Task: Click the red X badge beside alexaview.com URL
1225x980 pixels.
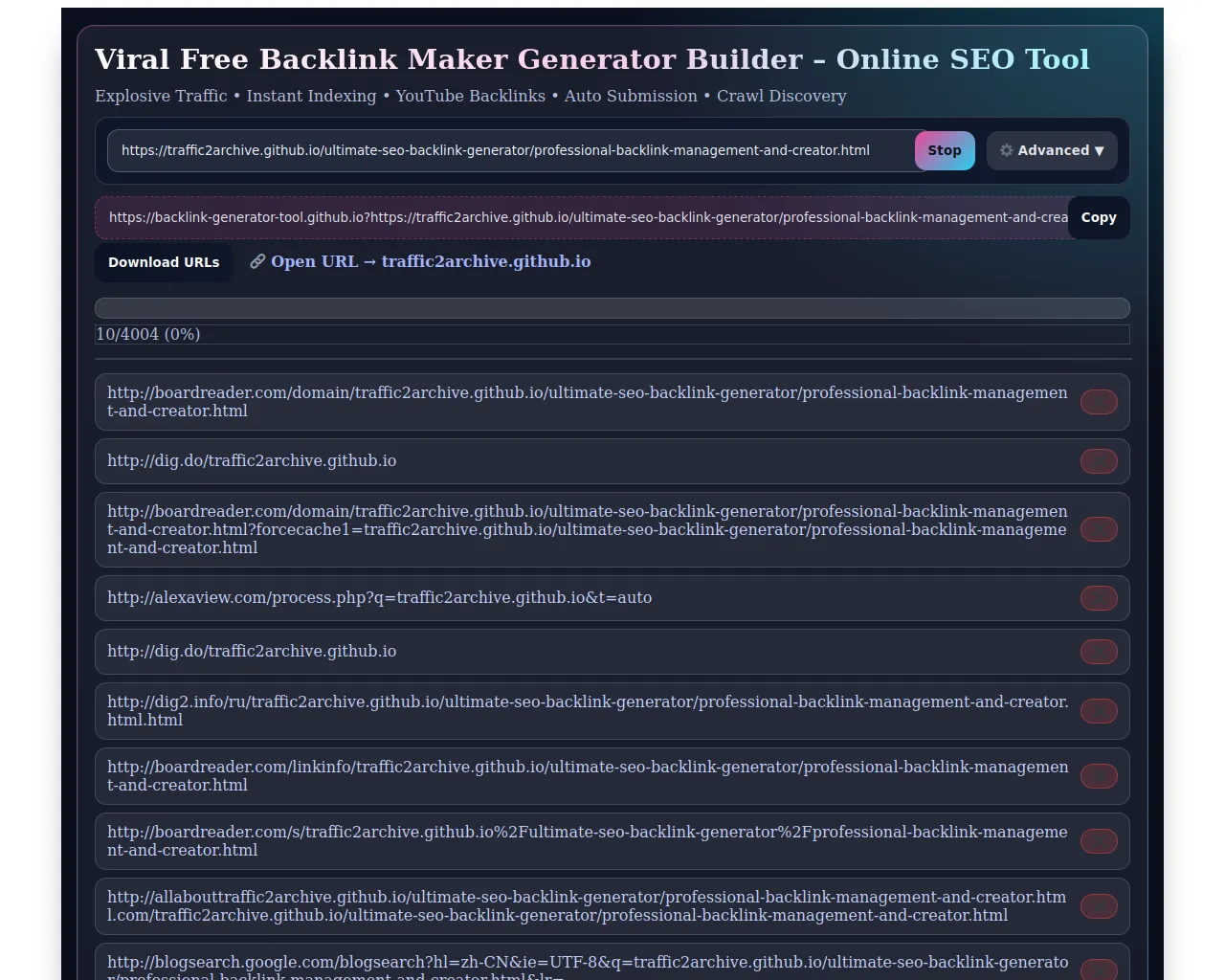Action: tap(1099, 598)
